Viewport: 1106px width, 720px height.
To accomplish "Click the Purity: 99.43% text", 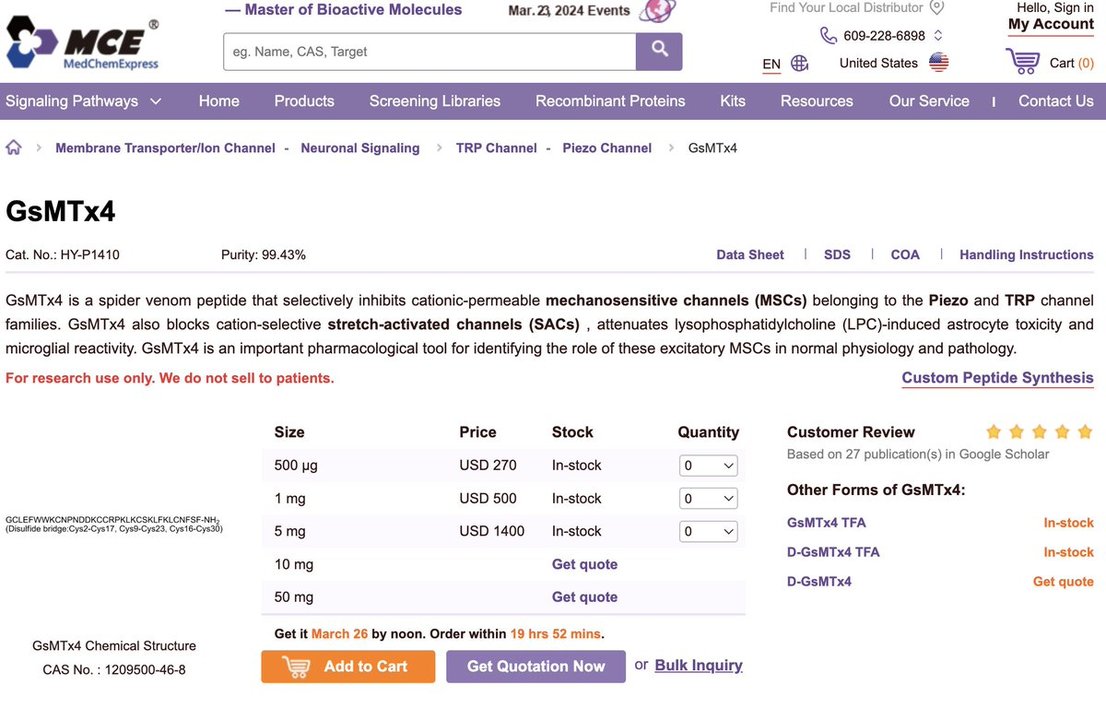I will click(x=263, y=255).
